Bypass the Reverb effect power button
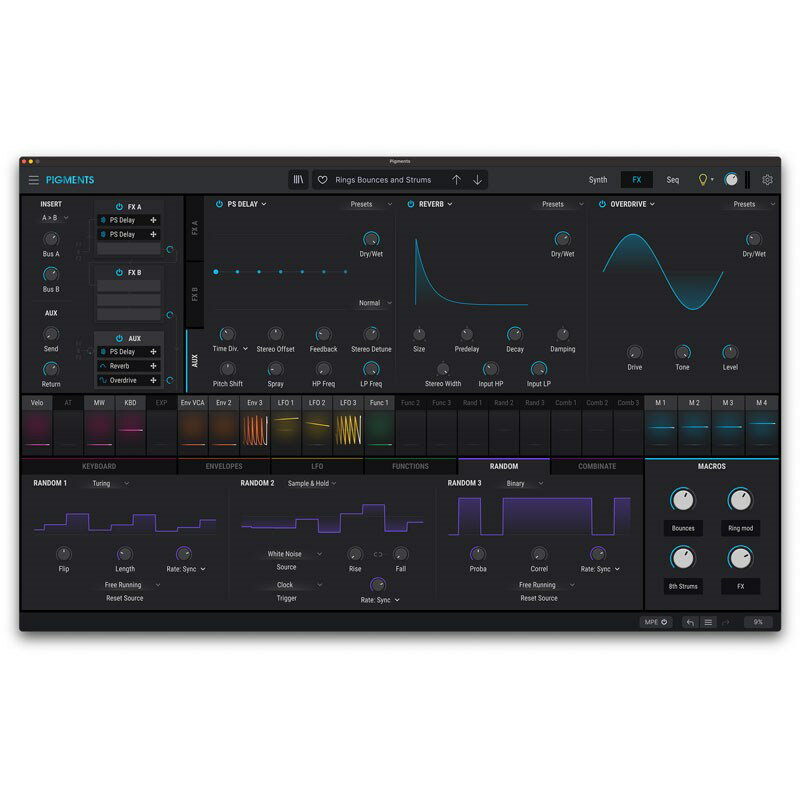 [411, 204]
